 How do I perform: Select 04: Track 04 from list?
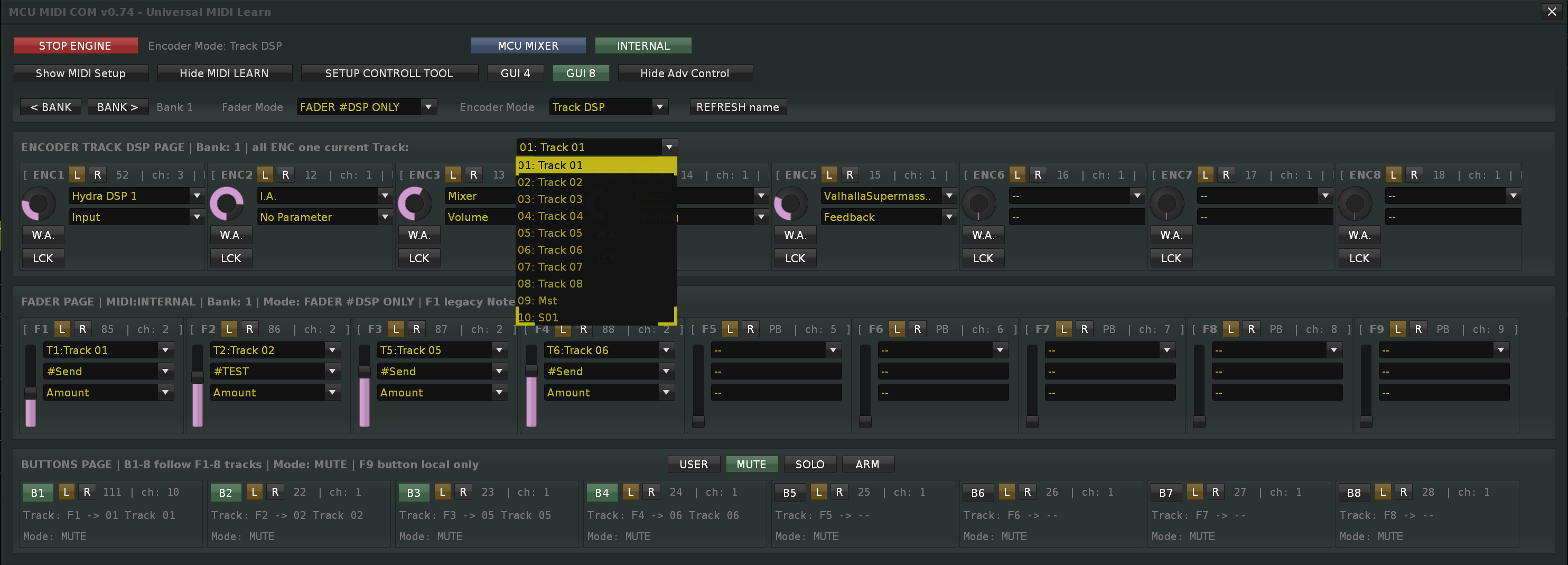click(x=596, y=216)
